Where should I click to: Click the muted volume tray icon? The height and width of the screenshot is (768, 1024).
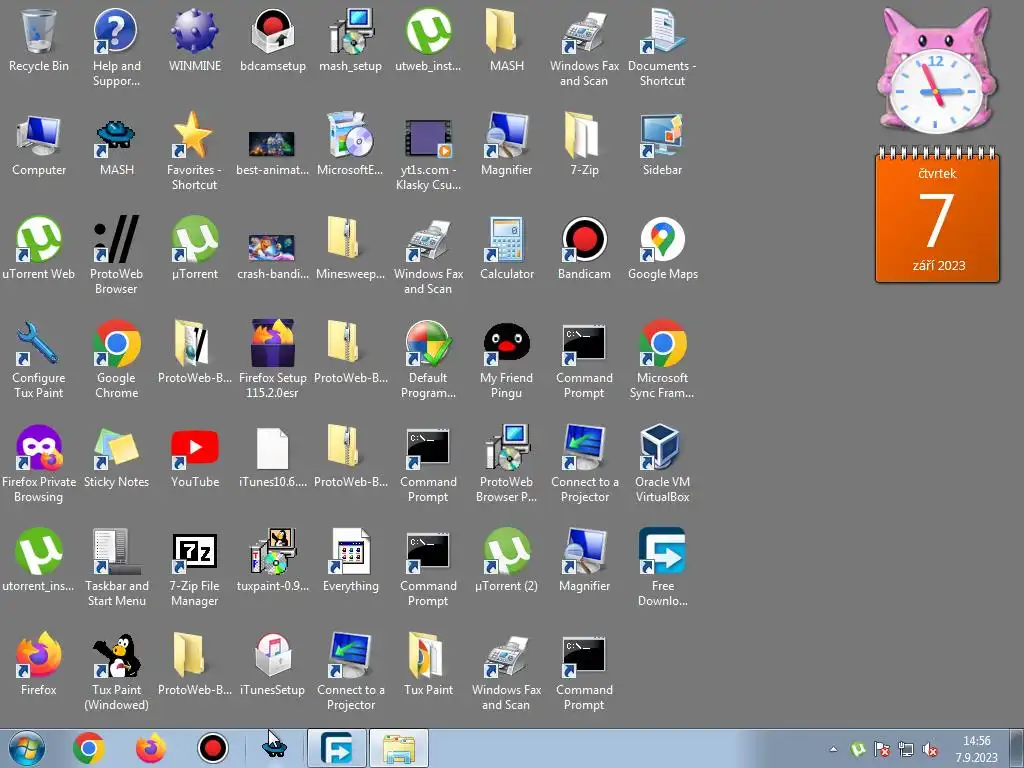930,749
